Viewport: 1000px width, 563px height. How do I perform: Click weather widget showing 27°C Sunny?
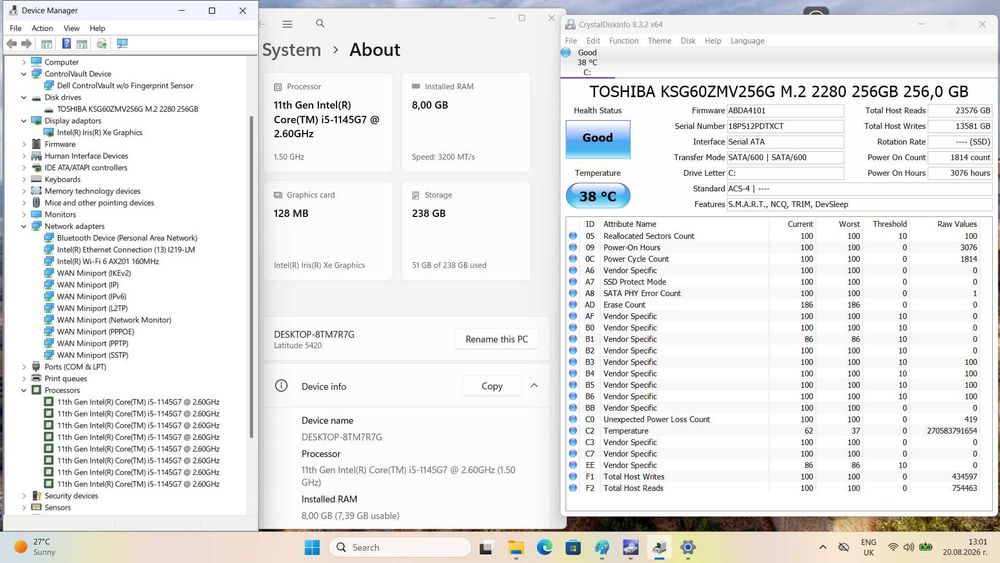(35, 546)
